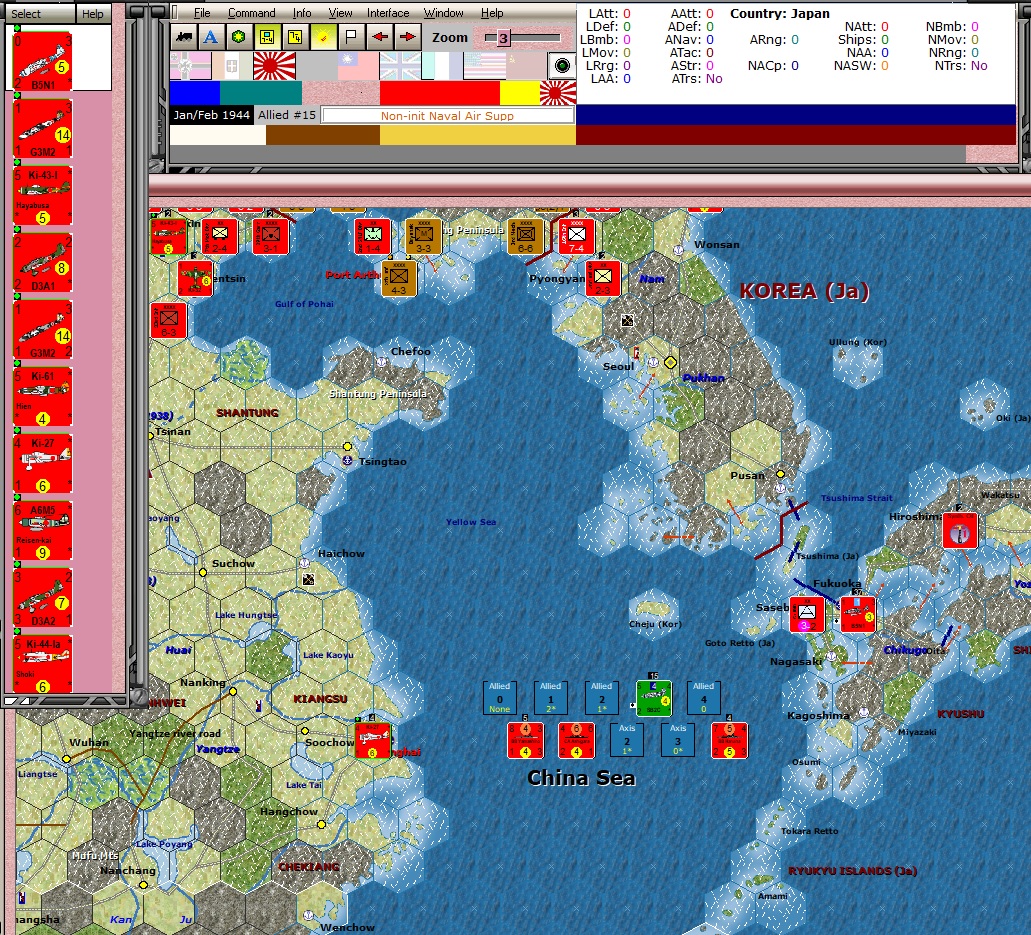The height and width of the screenshot is (935, 1031).
Task: Select the Japanese rising sun flag icon
Action: 274,65
